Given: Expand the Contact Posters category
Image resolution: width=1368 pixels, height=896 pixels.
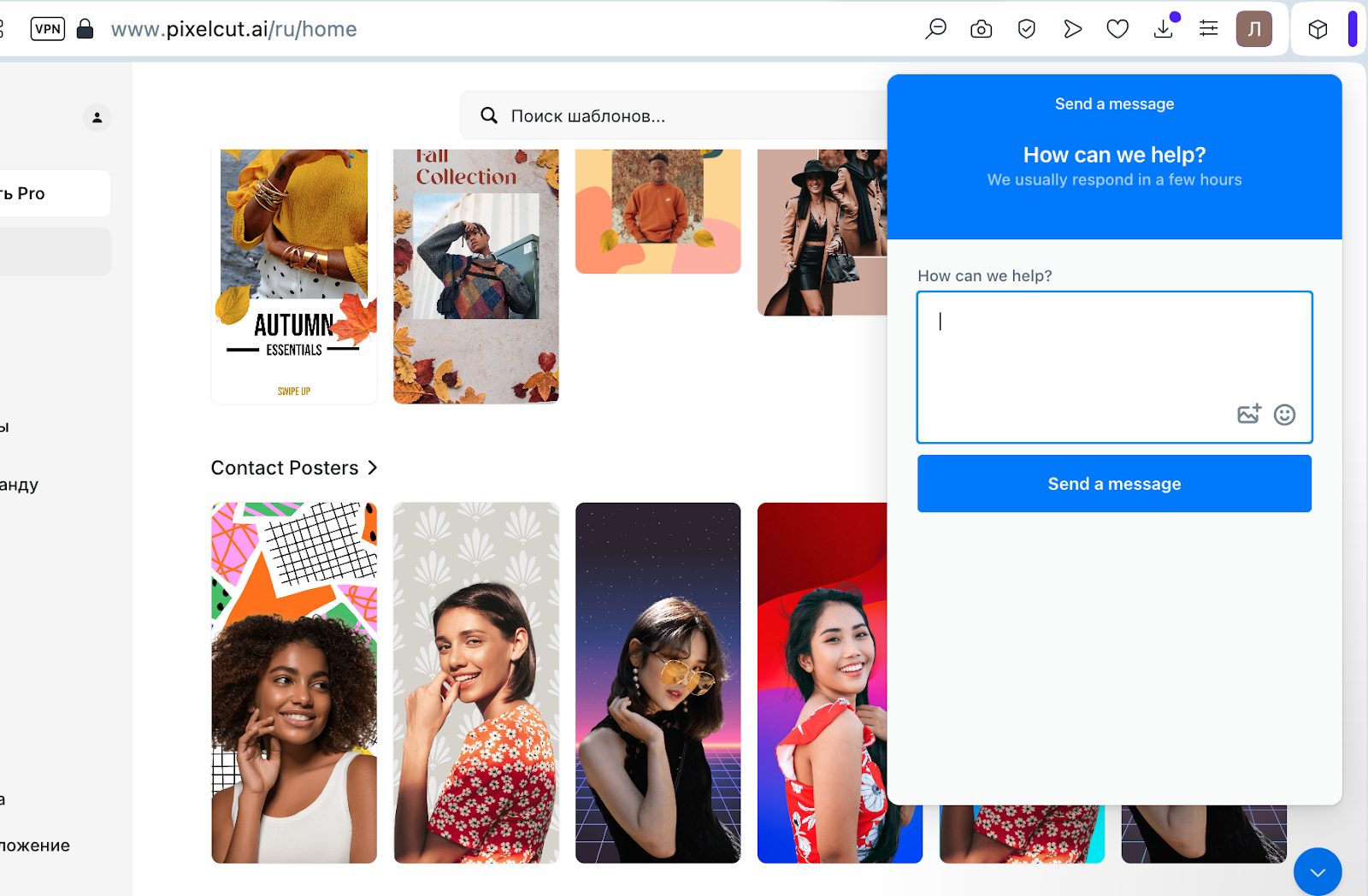Looking at the screenshot, I should click(293, 468).
